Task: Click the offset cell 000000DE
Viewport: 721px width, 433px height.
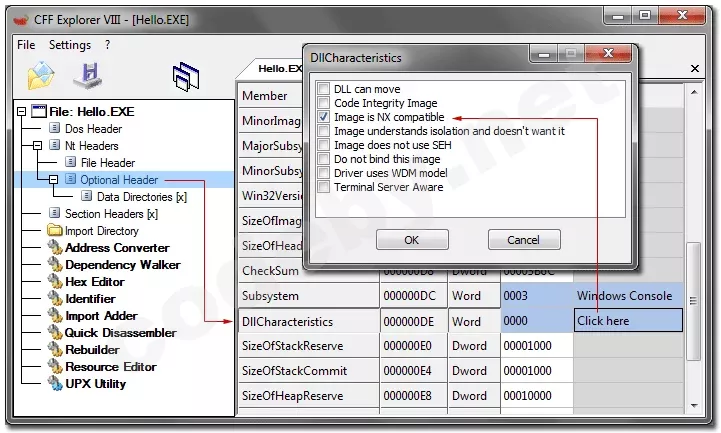Action: click(413, 321)
